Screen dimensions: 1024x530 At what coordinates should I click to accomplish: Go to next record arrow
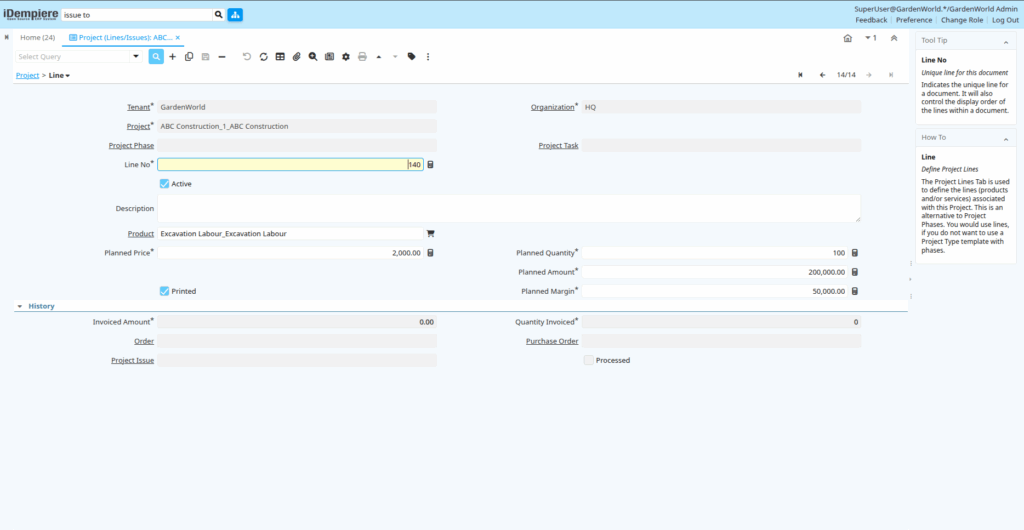click(869, 75)
